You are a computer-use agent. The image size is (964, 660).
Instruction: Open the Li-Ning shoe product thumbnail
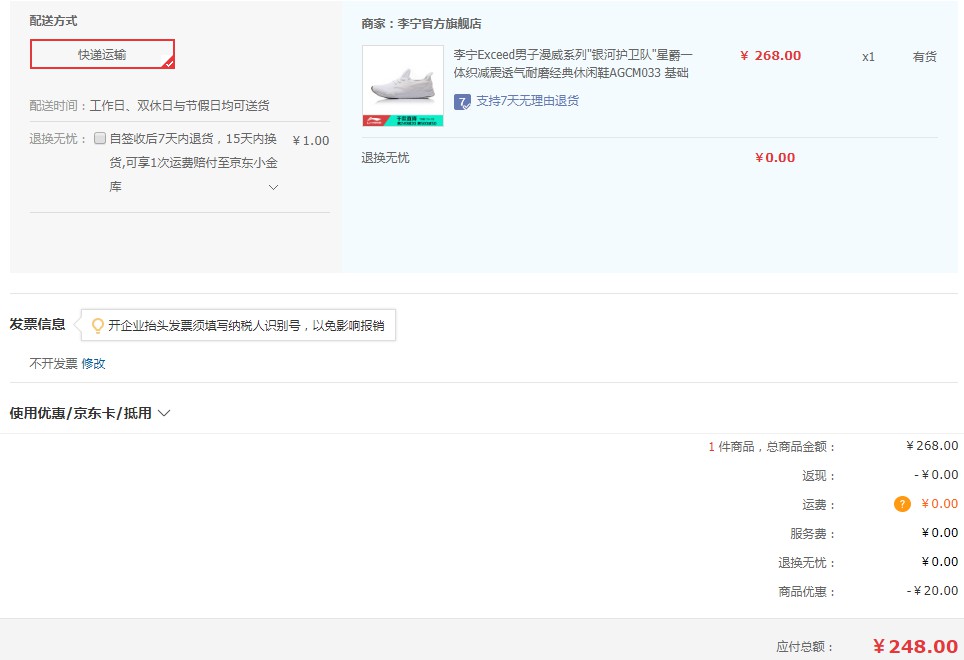(x=403, y=85)
